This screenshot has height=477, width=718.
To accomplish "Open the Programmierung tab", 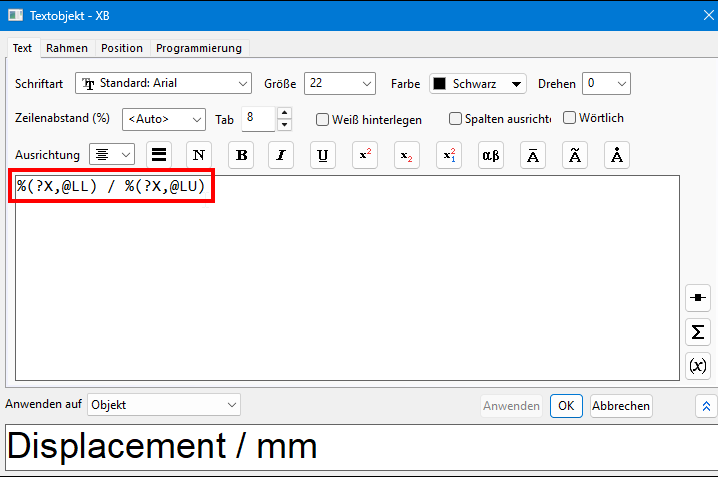I will (x=199, y=48).
